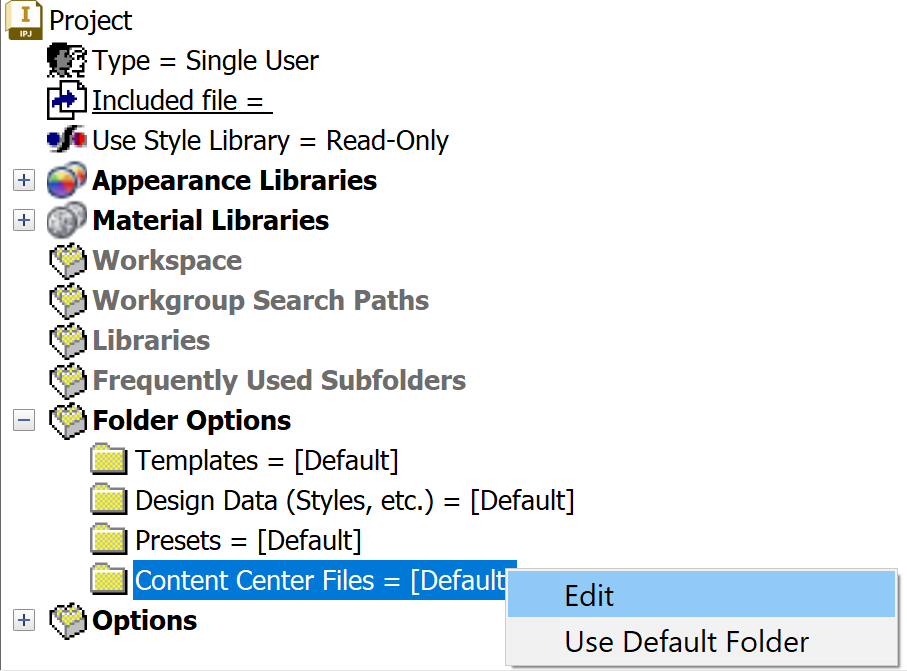Screen dimensions: 907x671
Task: Select Frequently Used Subfolders item
Action: (x=279, y=381)
